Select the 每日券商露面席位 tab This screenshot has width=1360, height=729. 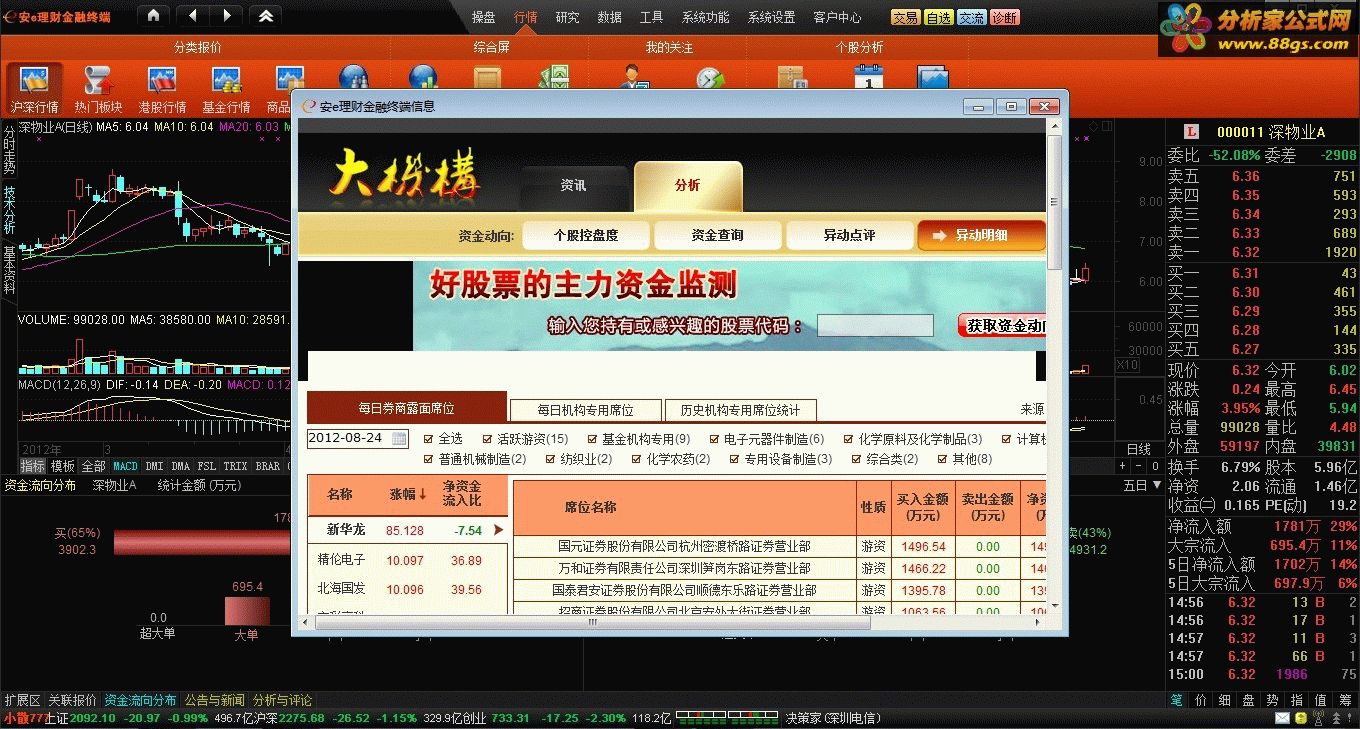click(x=407, y=408)
